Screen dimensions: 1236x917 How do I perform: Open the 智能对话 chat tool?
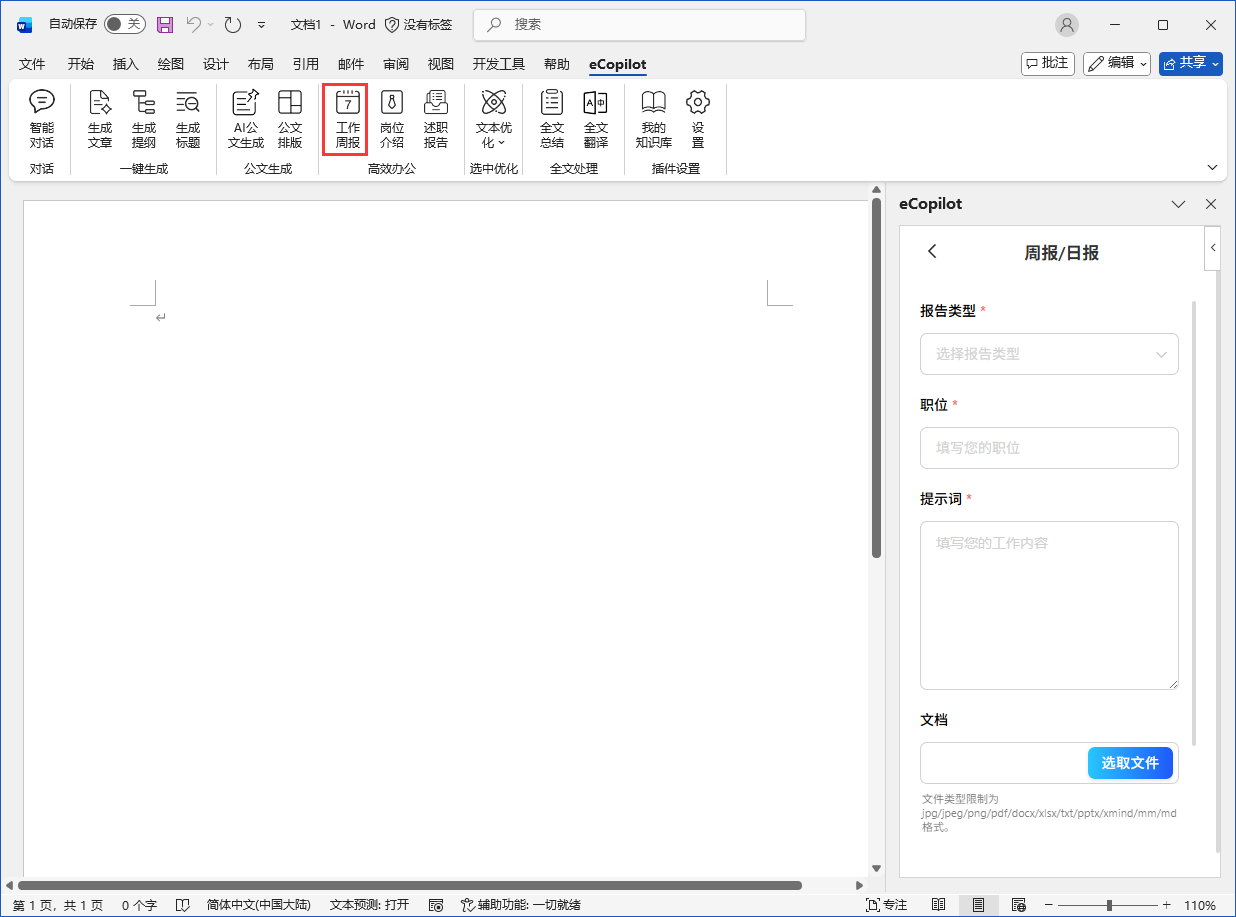42,118
